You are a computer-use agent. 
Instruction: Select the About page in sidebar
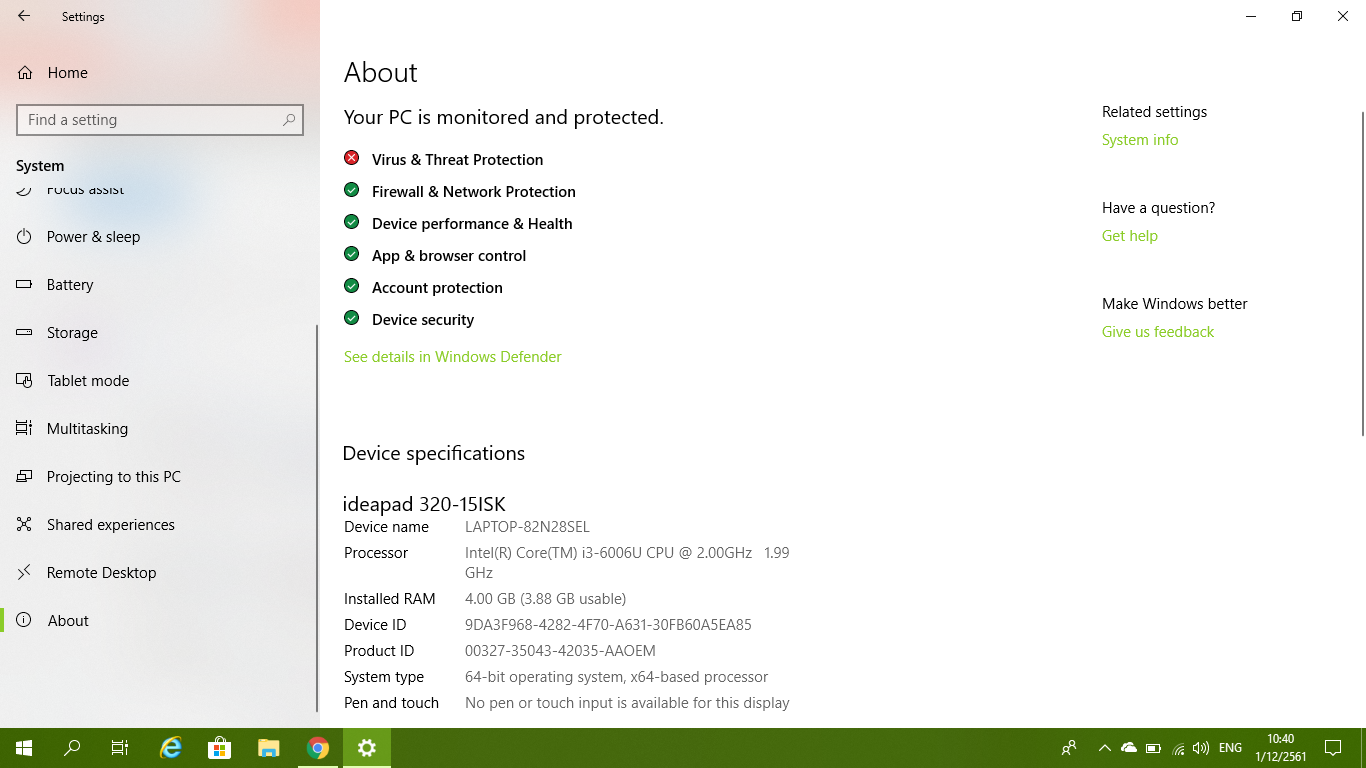[x=67, y=620]
